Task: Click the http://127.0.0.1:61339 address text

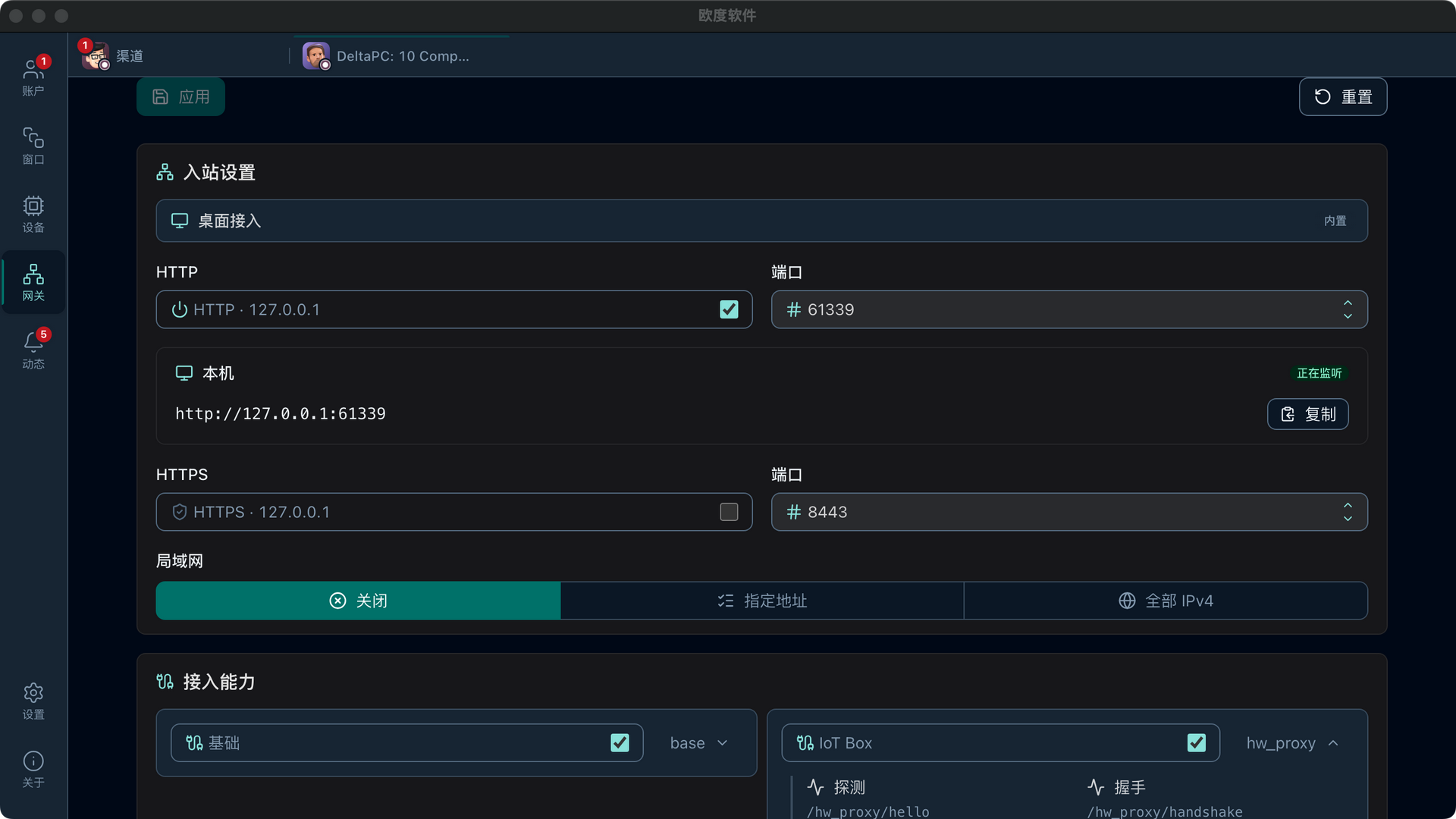Action: pos(281,414)
